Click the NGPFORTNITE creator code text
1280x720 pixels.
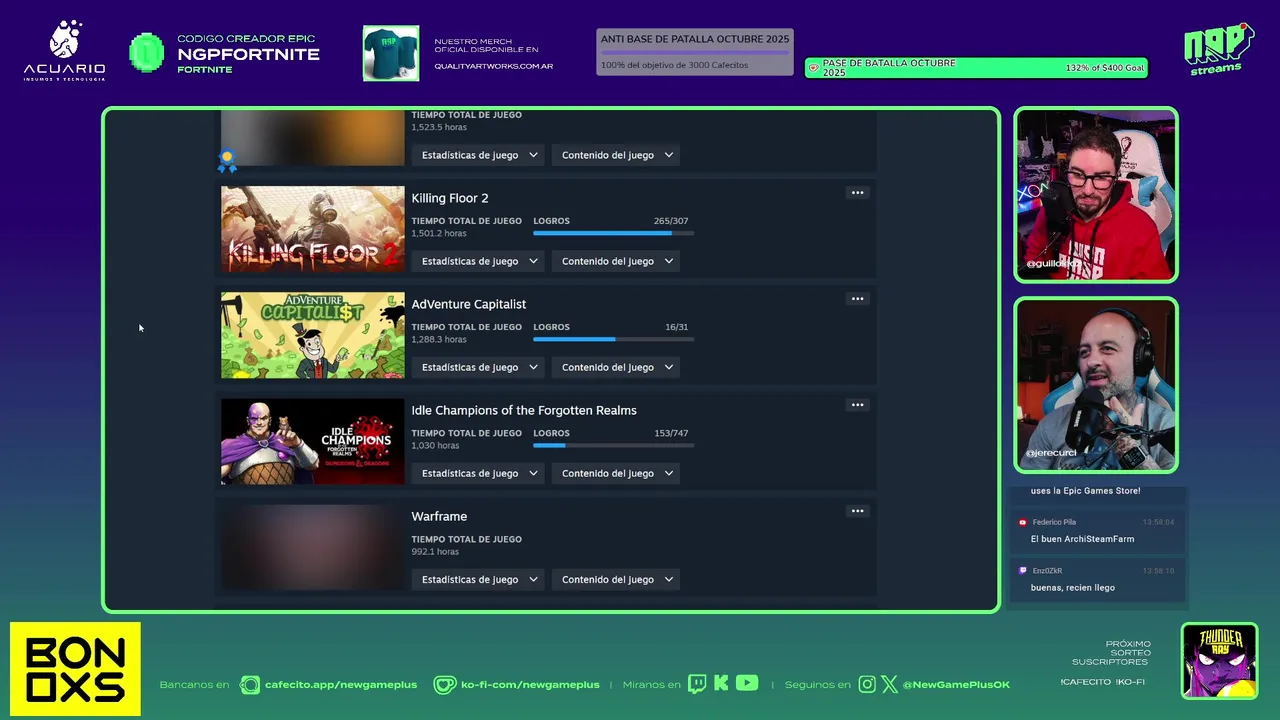[248, 55]
